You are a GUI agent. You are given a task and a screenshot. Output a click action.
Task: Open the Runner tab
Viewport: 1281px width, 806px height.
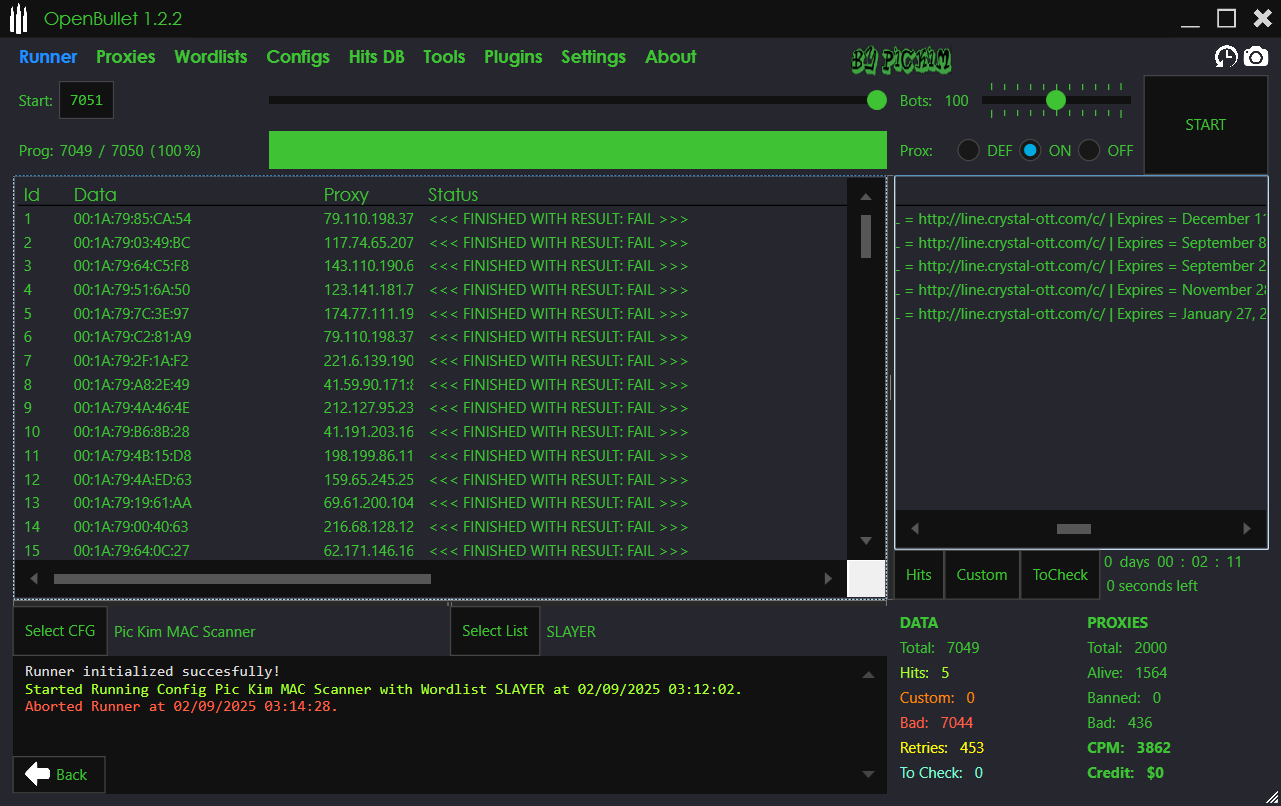48,57
